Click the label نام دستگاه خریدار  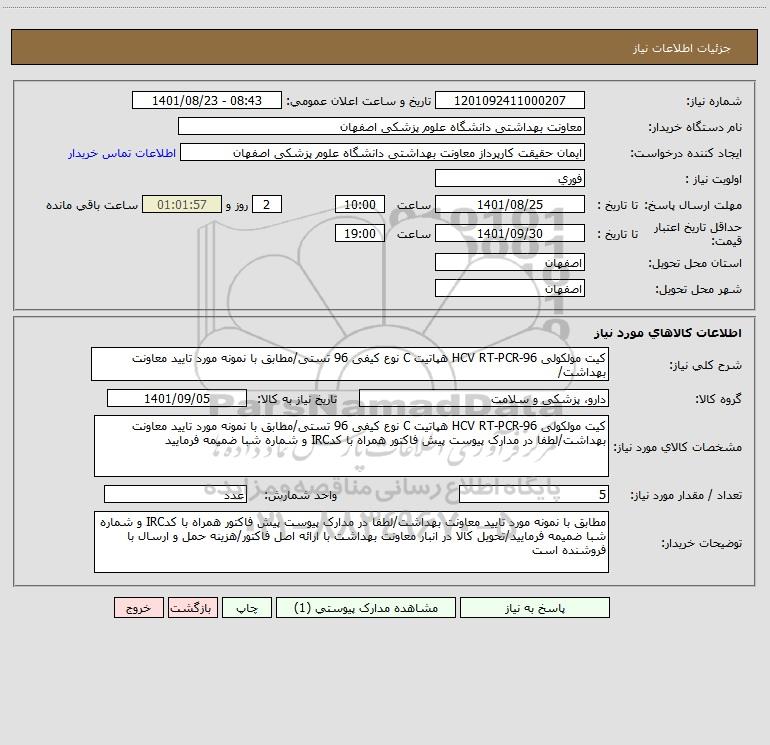[695, 127]
